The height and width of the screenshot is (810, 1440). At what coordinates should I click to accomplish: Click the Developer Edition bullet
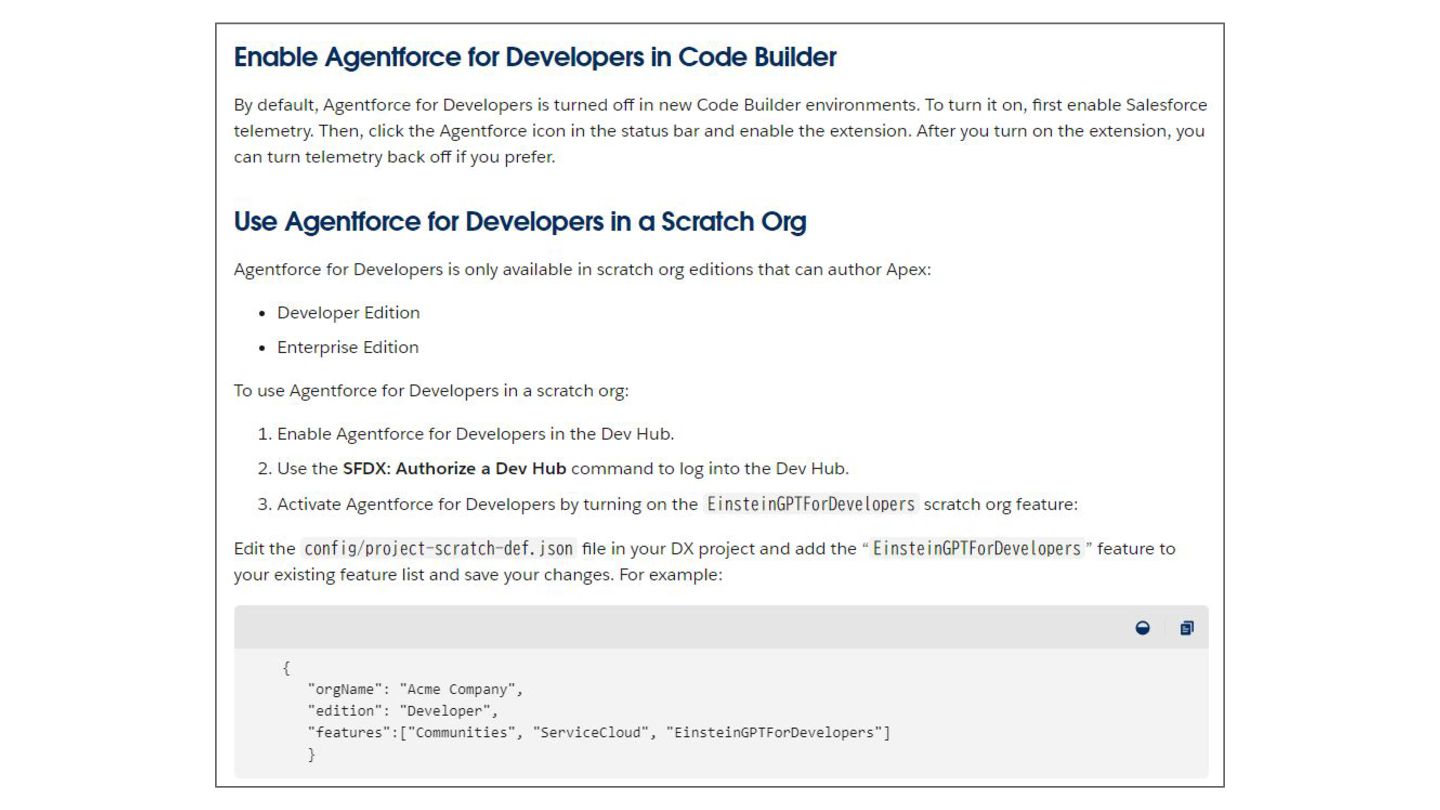point(348,313)
